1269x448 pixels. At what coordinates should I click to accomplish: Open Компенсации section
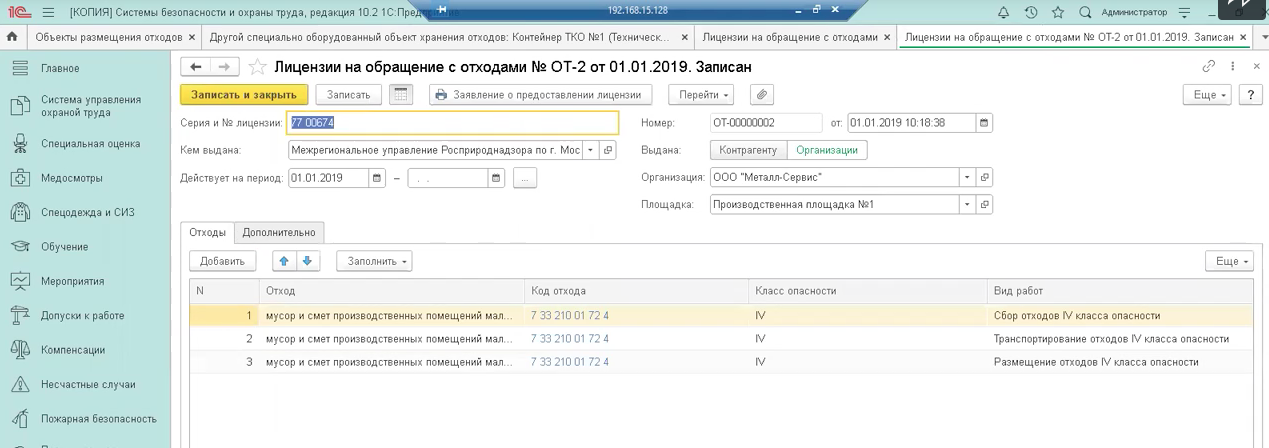click(x=72, y=350)
